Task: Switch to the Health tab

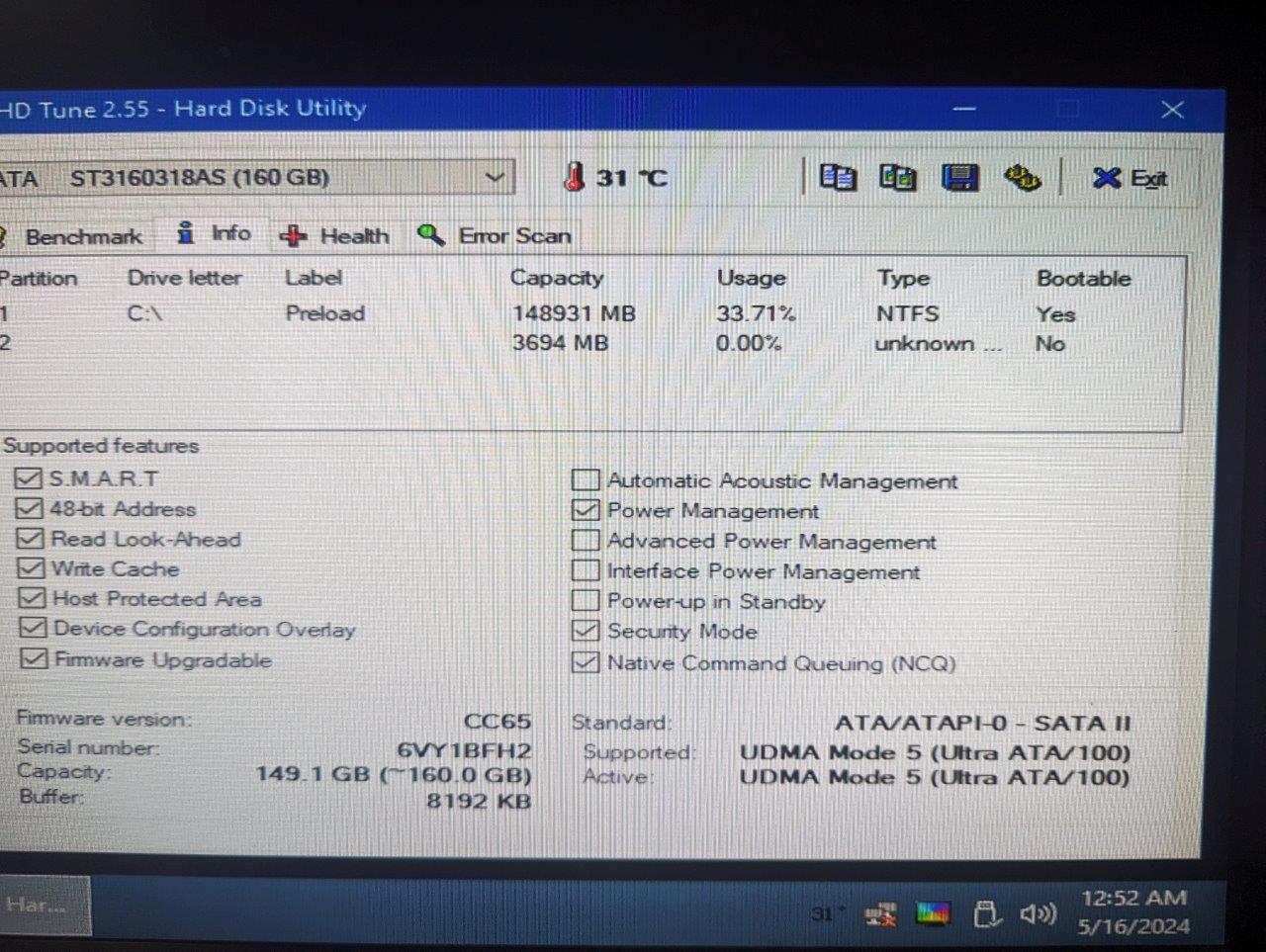Action: pyautogui.click(x=335, y=235)
